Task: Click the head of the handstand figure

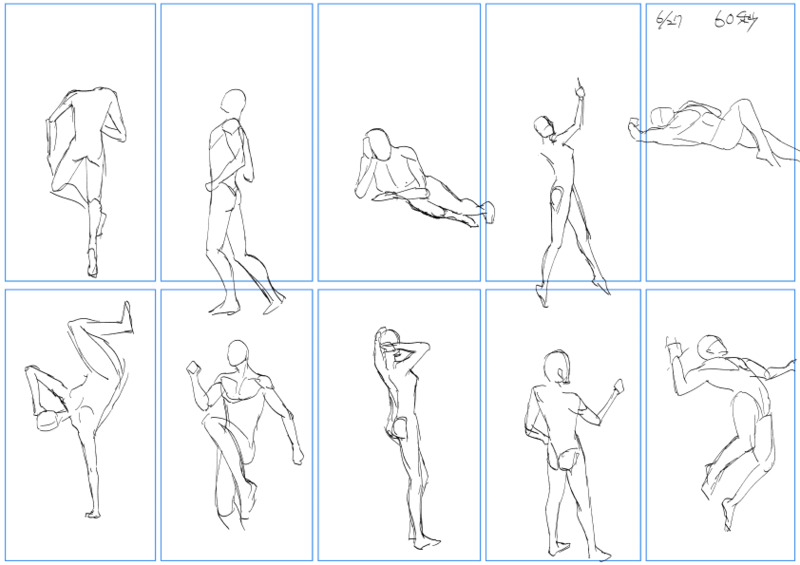Action: click(48, 421)
